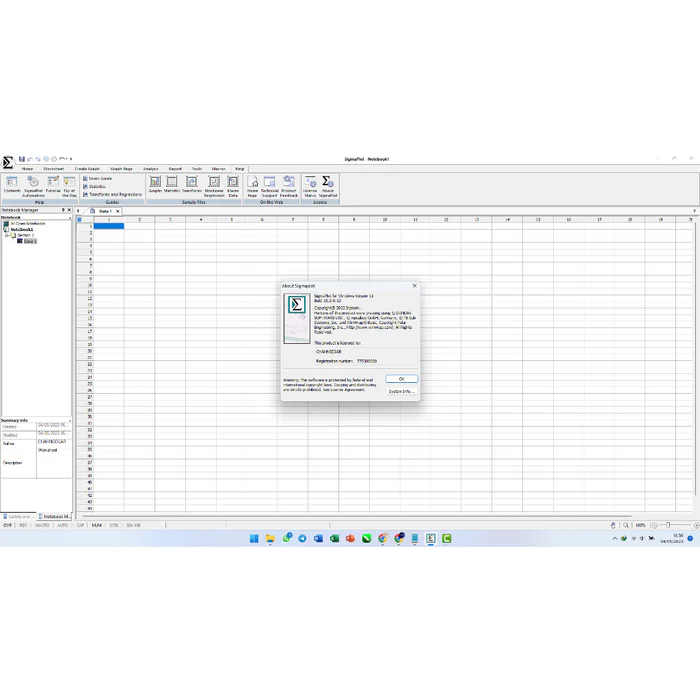This screenshot has width=700, height=700.
Task: Open the Graphs sample file
Action: tap(155, 184)
